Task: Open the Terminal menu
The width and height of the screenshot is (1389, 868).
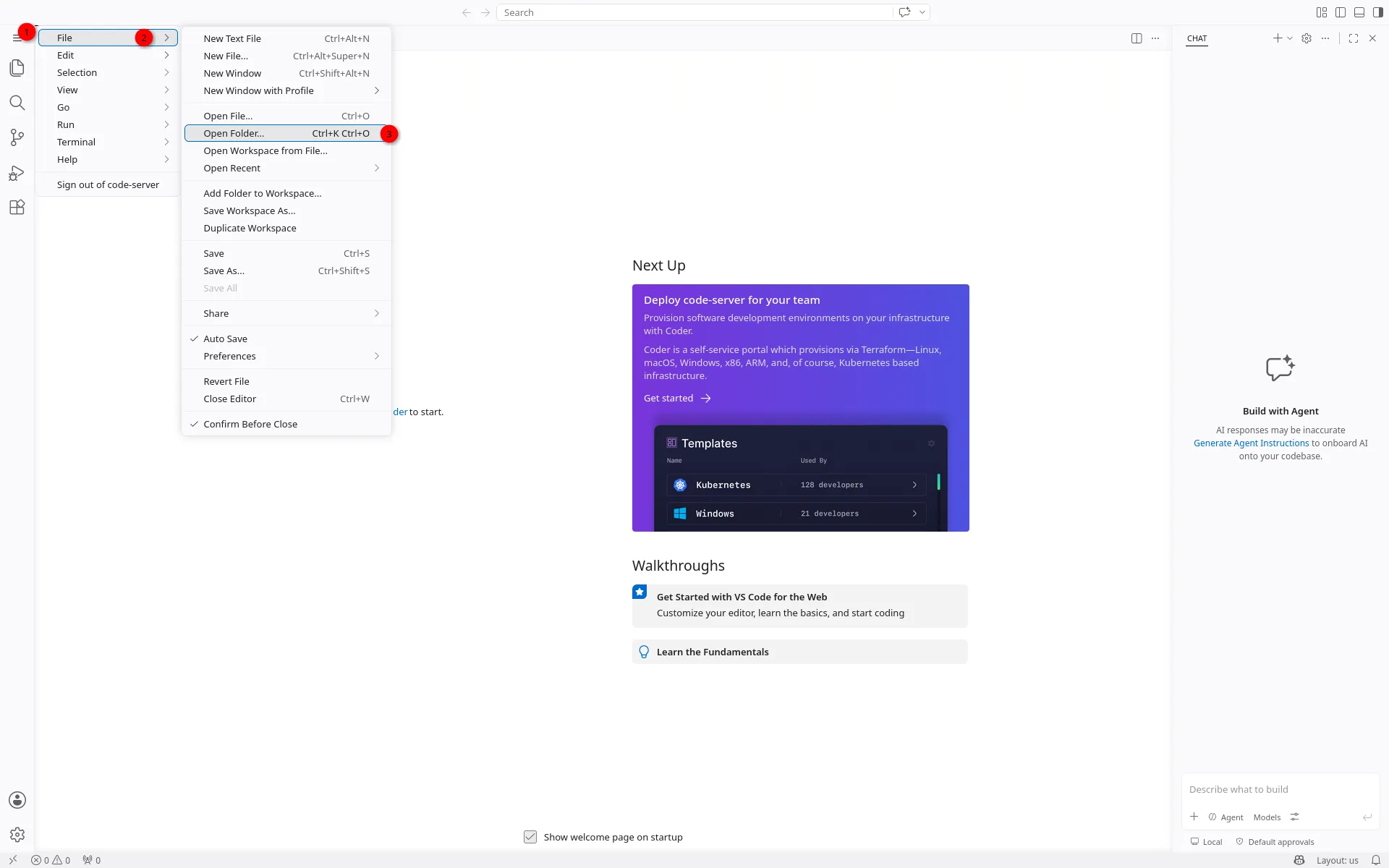Action: pos(108,142)
